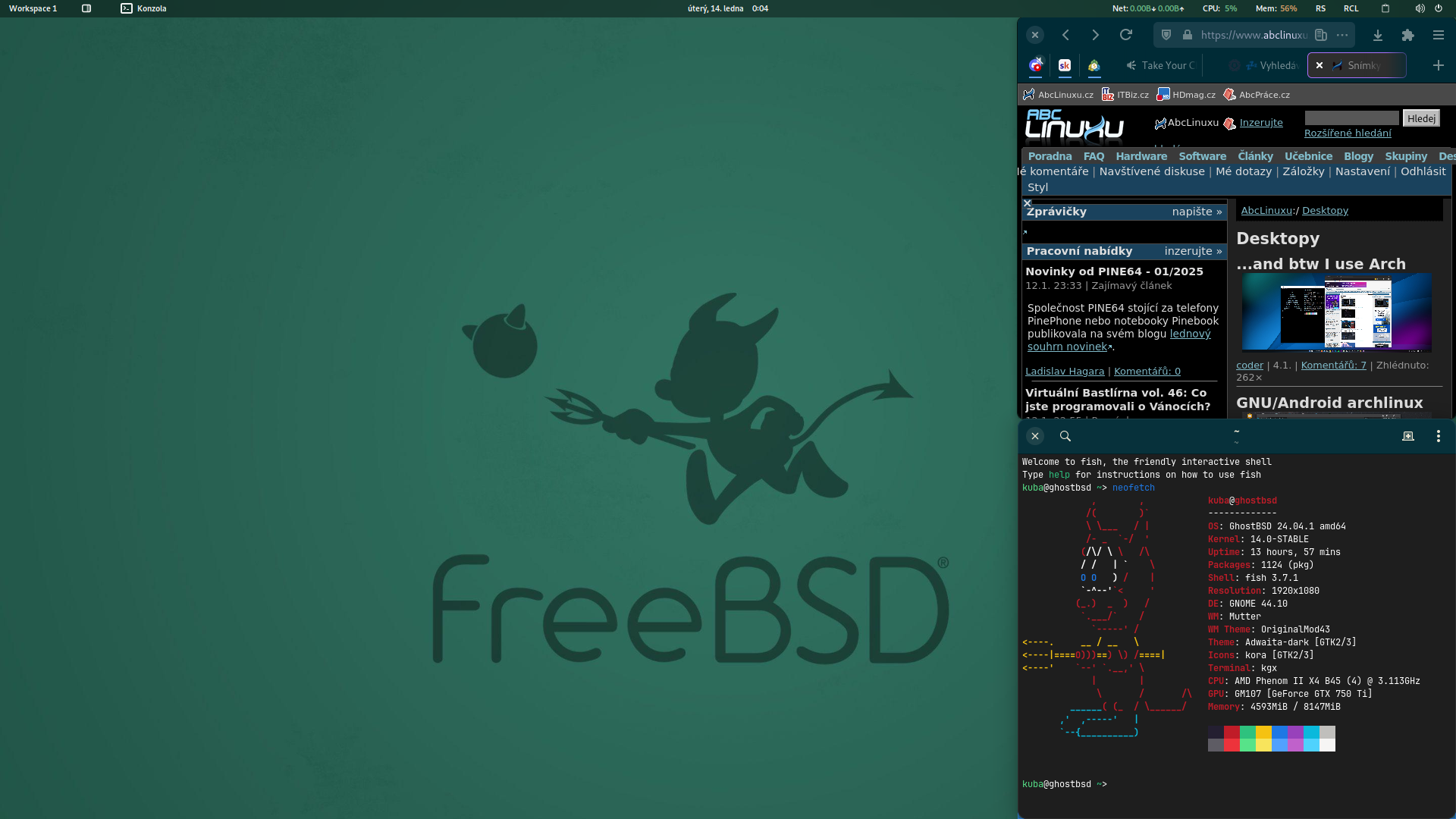The width and height of the screenshot is (1456, 819).
Task: Switch to the 'Vyhledáv' tab
Action: (x=1265, y=65)
